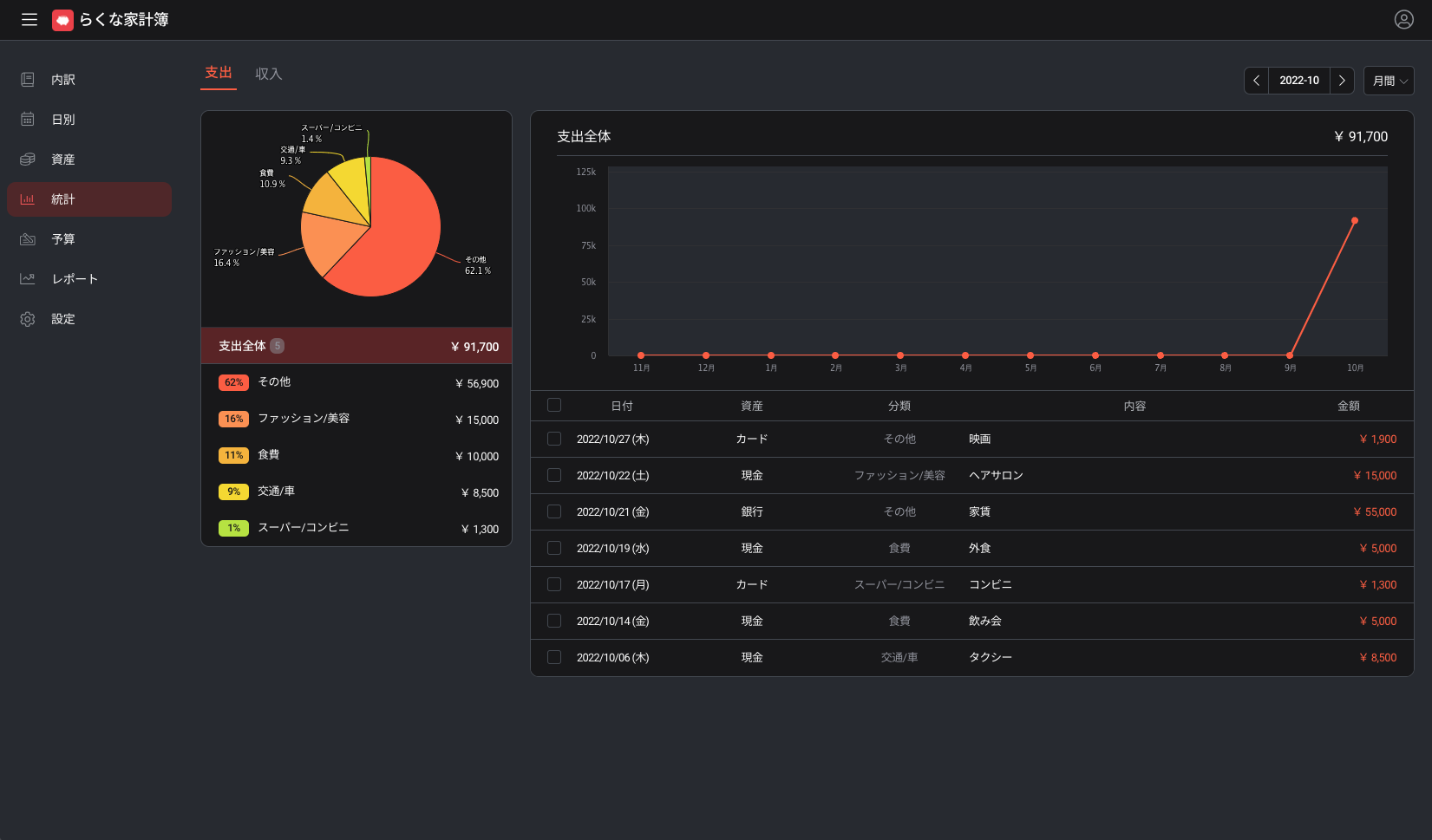This screenshot has height=840, width=1432.
Task: Check the select-all checkbox in table header
Action: (x=554, y=405)
